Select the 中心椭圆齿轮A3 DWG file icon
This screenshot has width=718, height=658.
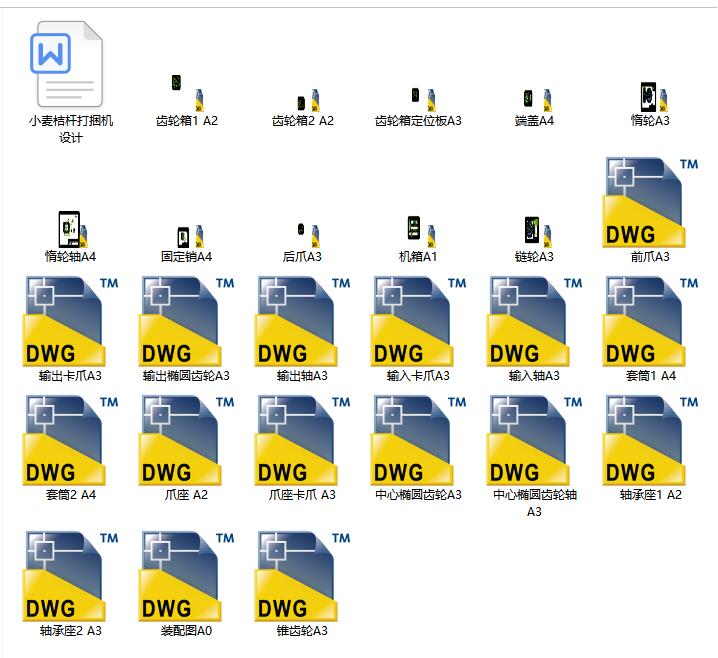(418, 440)
